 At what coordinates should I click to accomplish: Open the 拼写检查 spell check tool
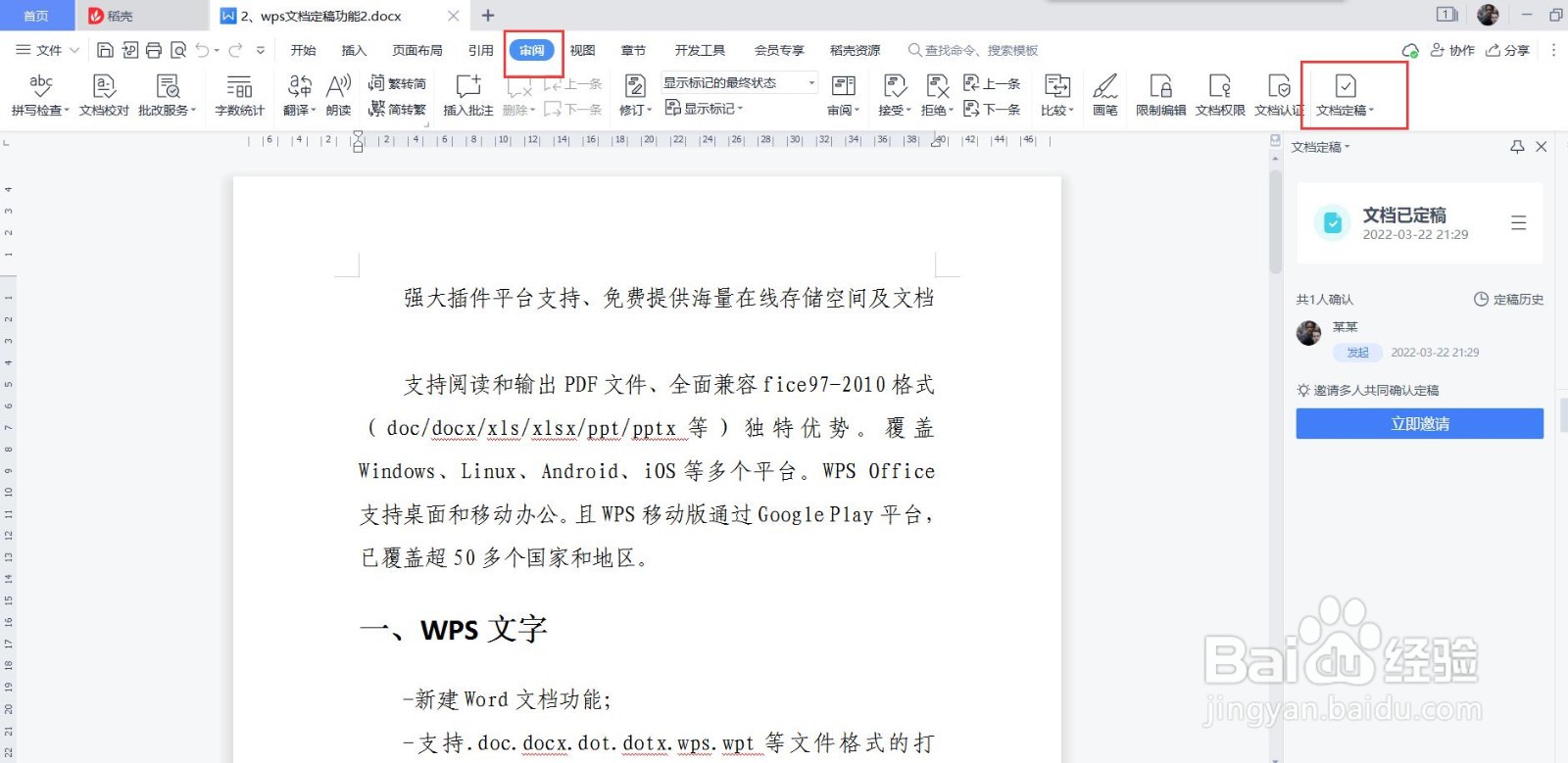click(x=40, y=96)
